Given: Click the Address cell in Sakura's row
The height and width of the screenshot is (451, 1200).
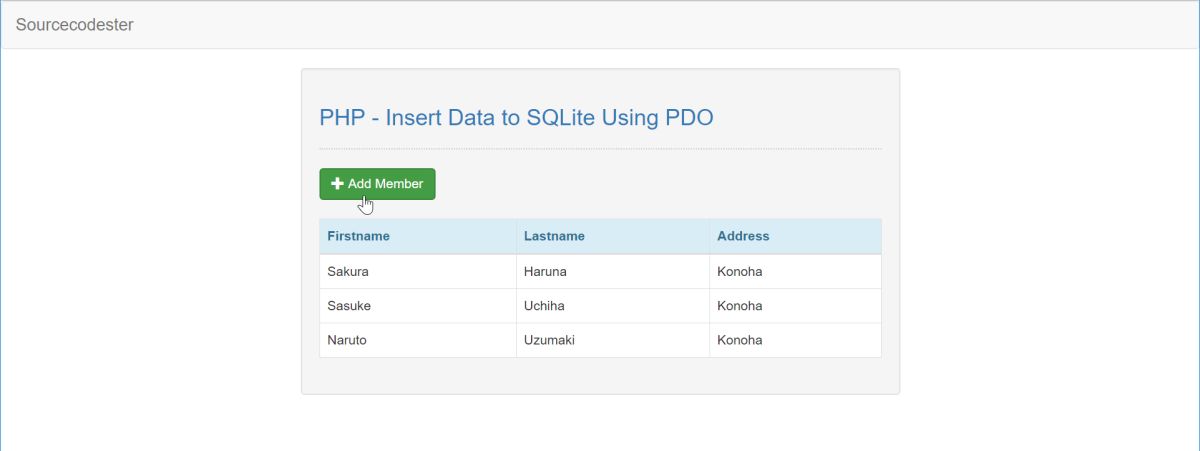Looking at the screenshot, I should (740, 271).
